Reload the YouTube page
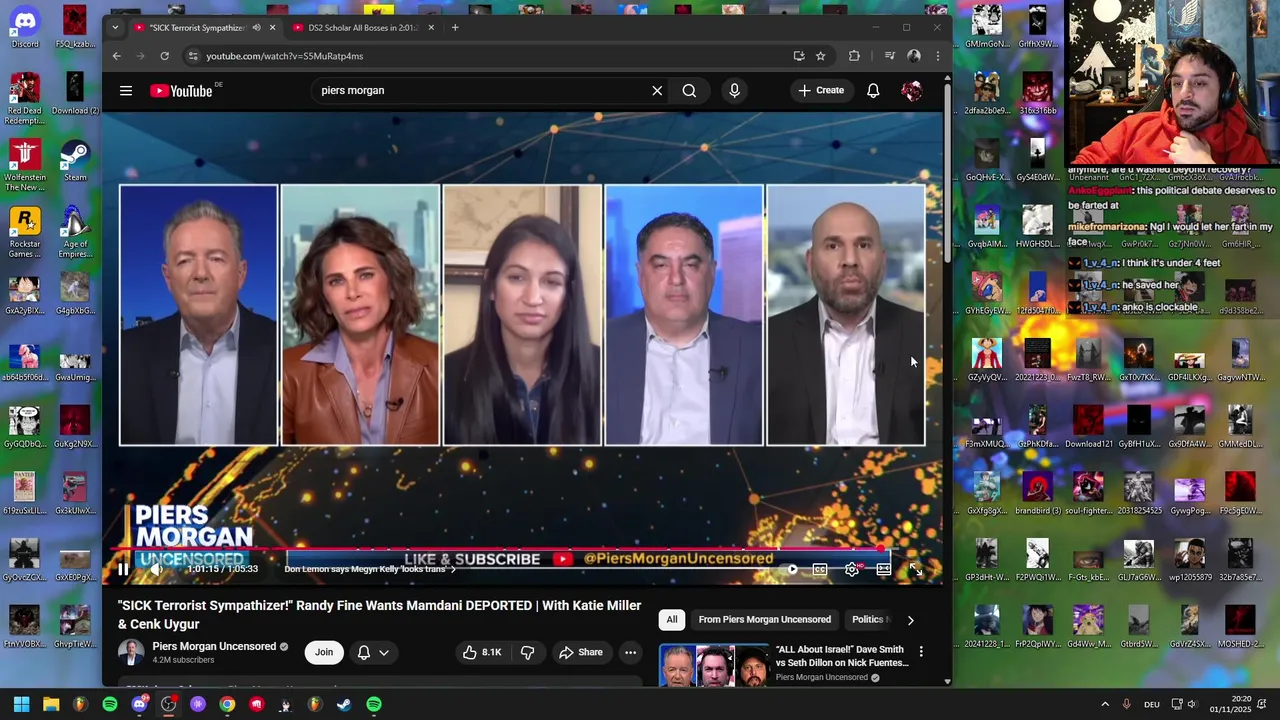This screenshot has width=1280, height=720. click(165, 56)
